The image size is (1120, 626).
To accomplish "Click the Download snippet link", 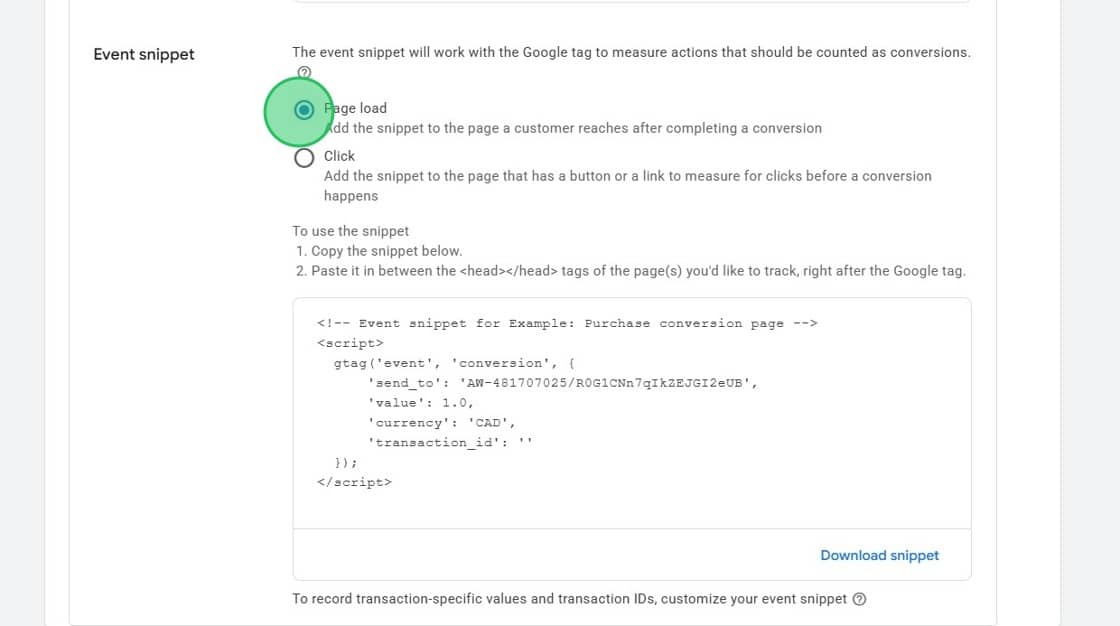I will click(x=879, y=555).
